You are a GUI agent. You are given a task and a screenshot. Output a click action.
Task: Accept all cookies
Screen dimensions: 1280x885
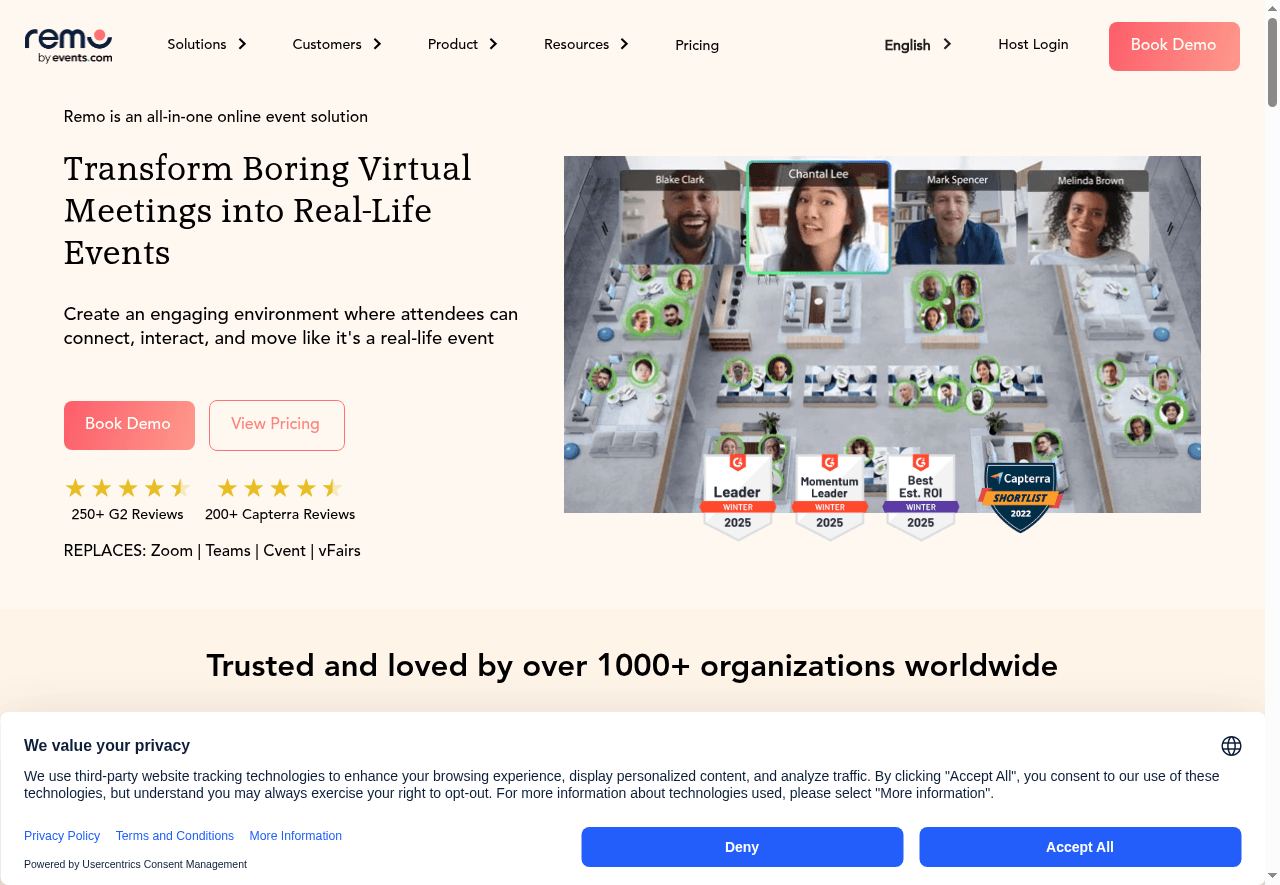(x=1080, y=847)
